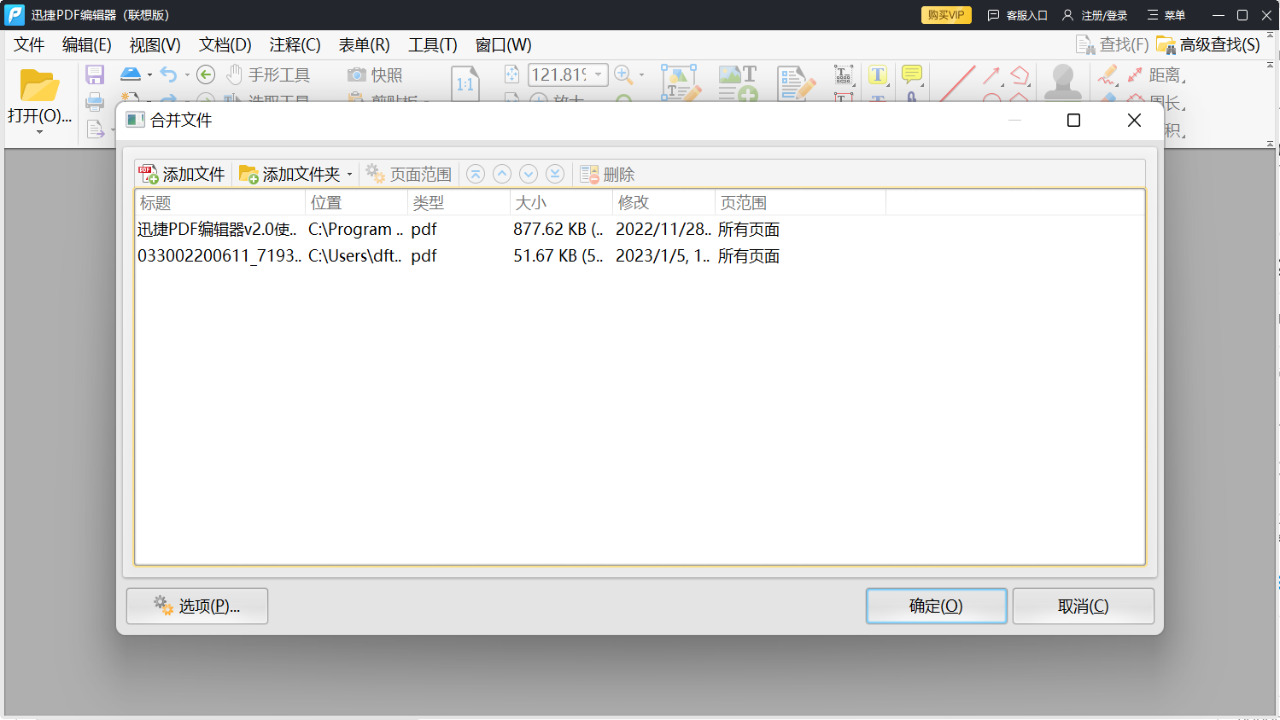This screenshot has height=720, width=1280.
Task: Click the 选项(P) options button
Action: pyautogui.click(x=196, y=605)
